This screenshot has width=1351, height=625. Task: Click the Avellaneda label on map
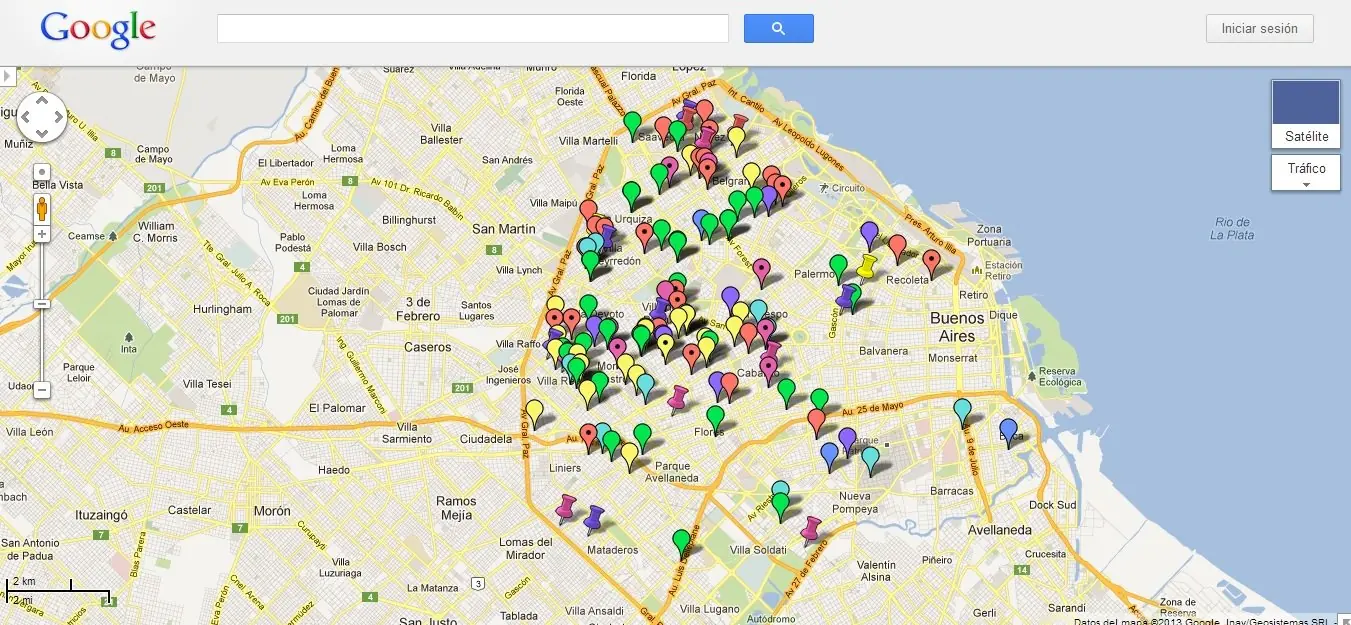(x=998, y=529)
